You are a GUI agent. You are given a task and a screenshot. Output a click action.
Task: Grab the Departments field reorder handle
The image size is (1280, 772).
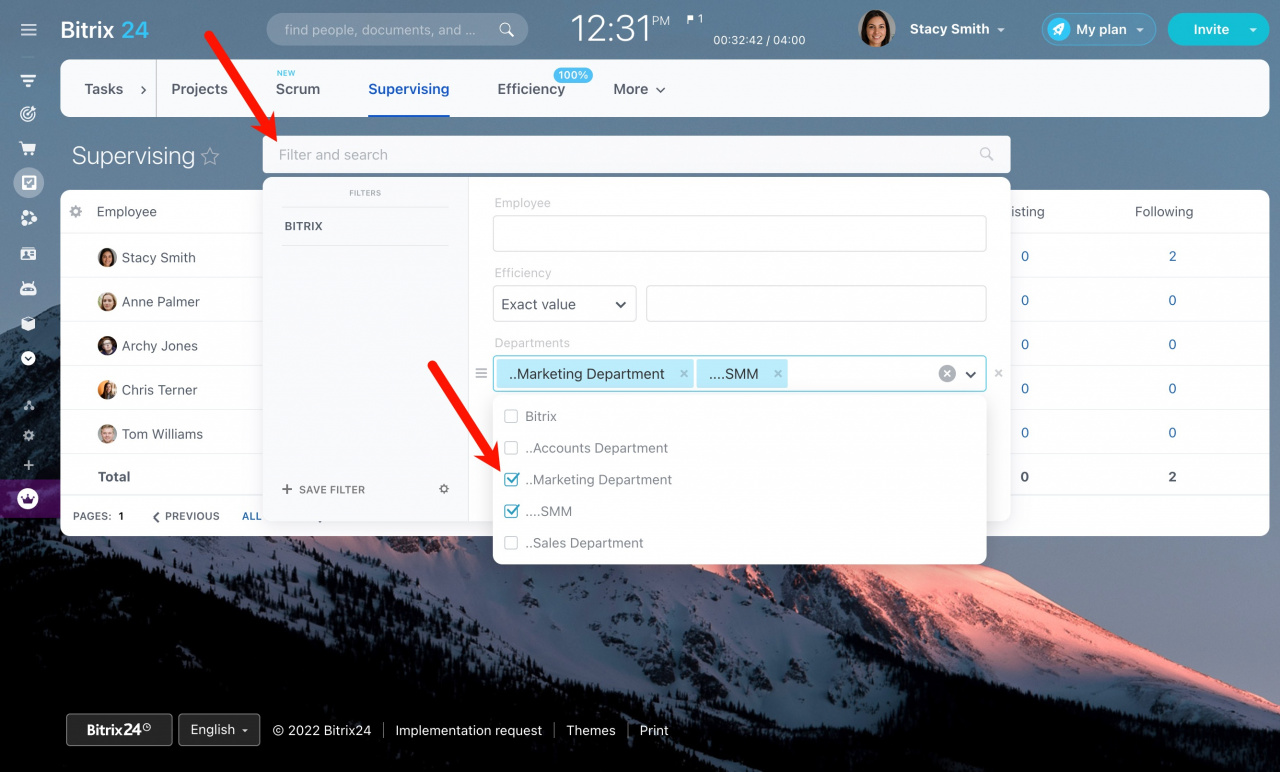[481, 374]
